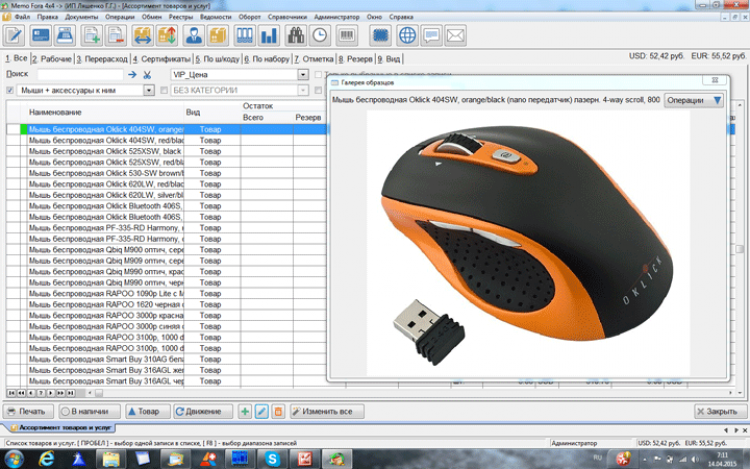Viewport: 750px width, 469px height.
Task: Click the yellow cardboard box toolbar icon
Action: pyautogui.click(x=218, y=36)
